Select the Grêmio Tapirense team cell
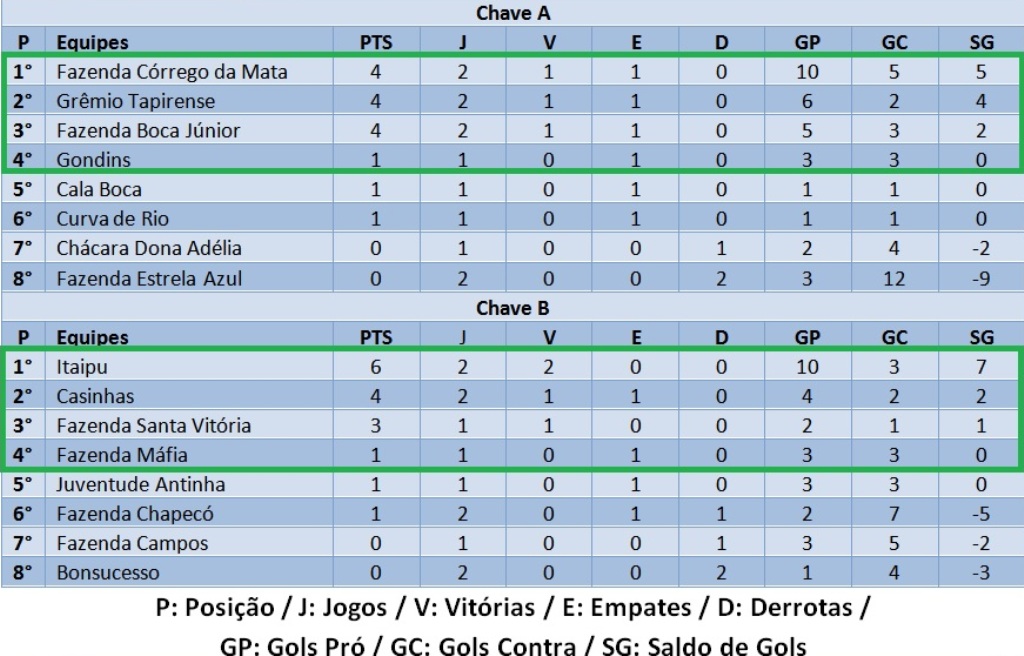Viewport: 1024px width, 656px height. coord(135,101)
